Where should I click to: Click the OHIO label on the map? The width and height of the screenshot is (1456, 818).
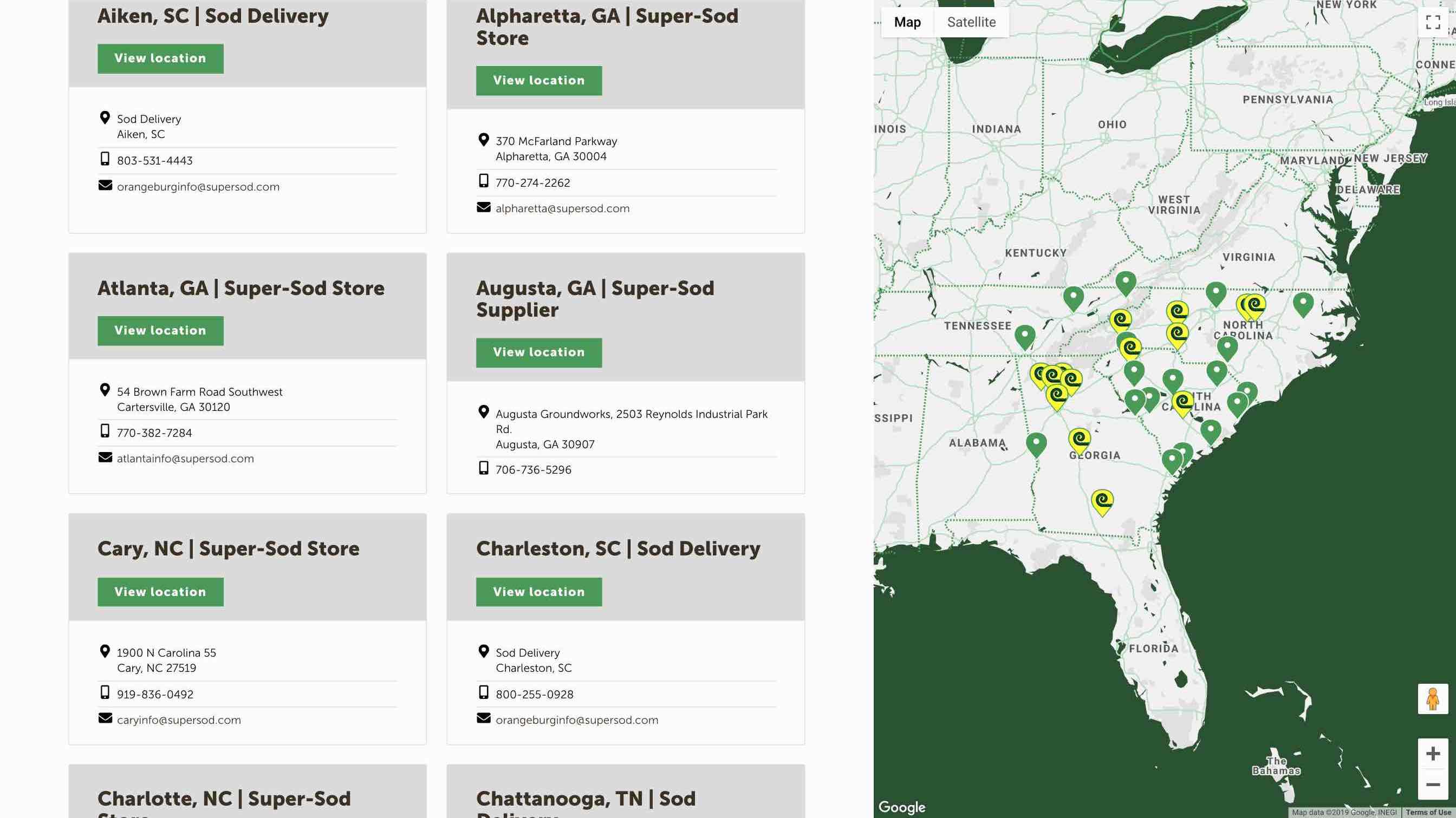pyautogui.click(x=1112, y=125)
